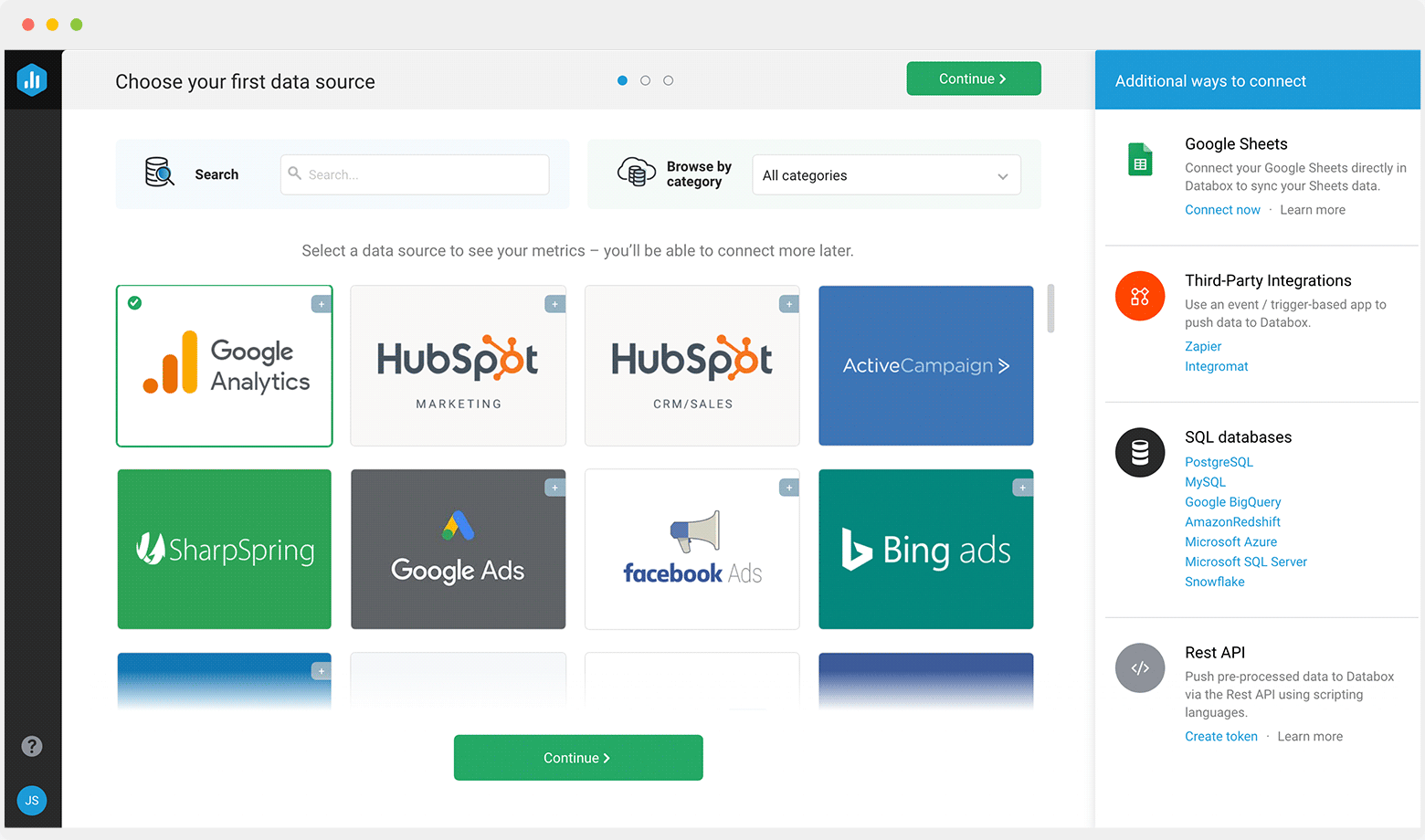This screenshot has height=840, width=1425.
Task: Open the JS user avatar
Action: [32, 801]
